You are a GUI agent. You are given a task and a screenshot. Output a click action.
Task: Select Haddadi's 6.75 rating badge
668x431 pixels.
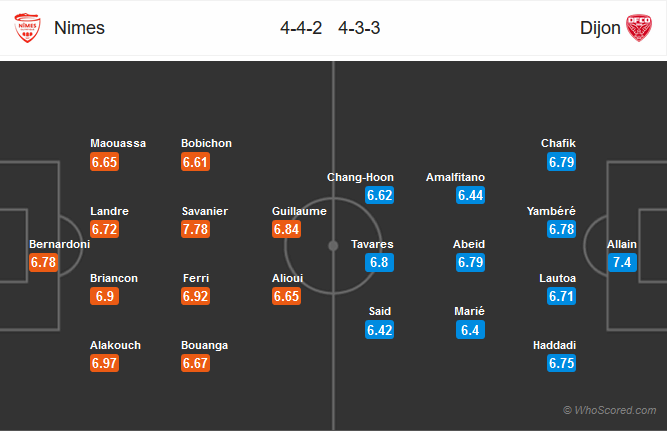[x=561, y=363]
